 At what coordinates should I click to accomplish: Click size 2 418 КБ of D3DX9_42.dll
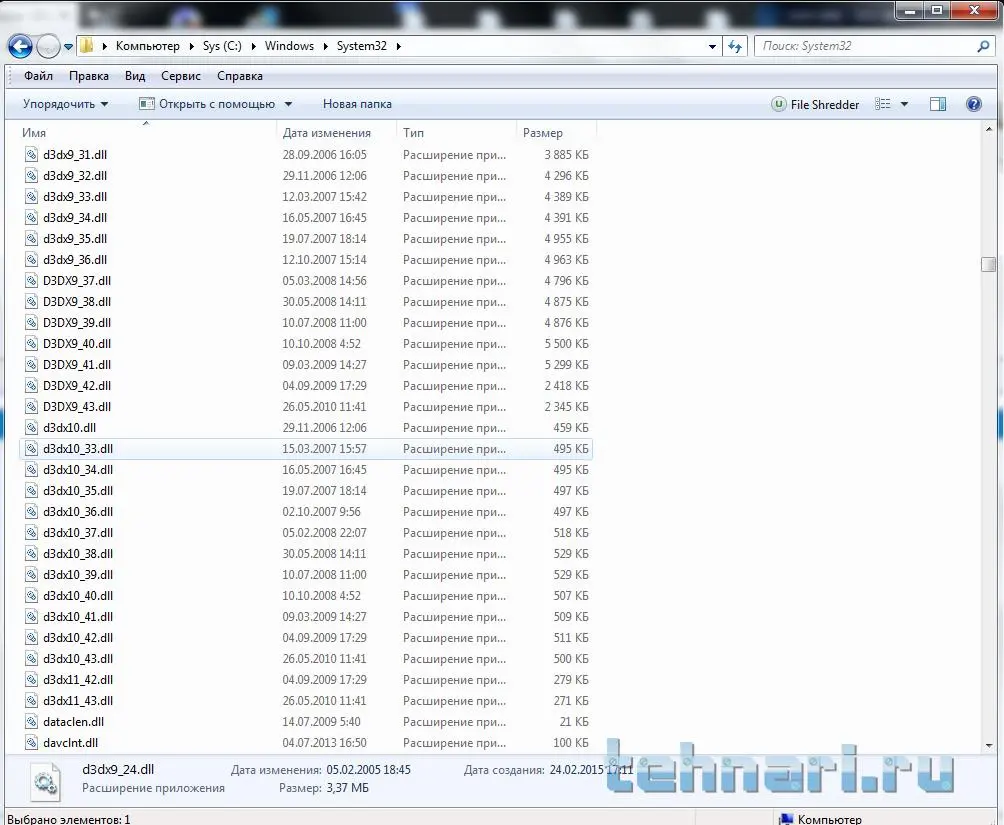[566, 386]
